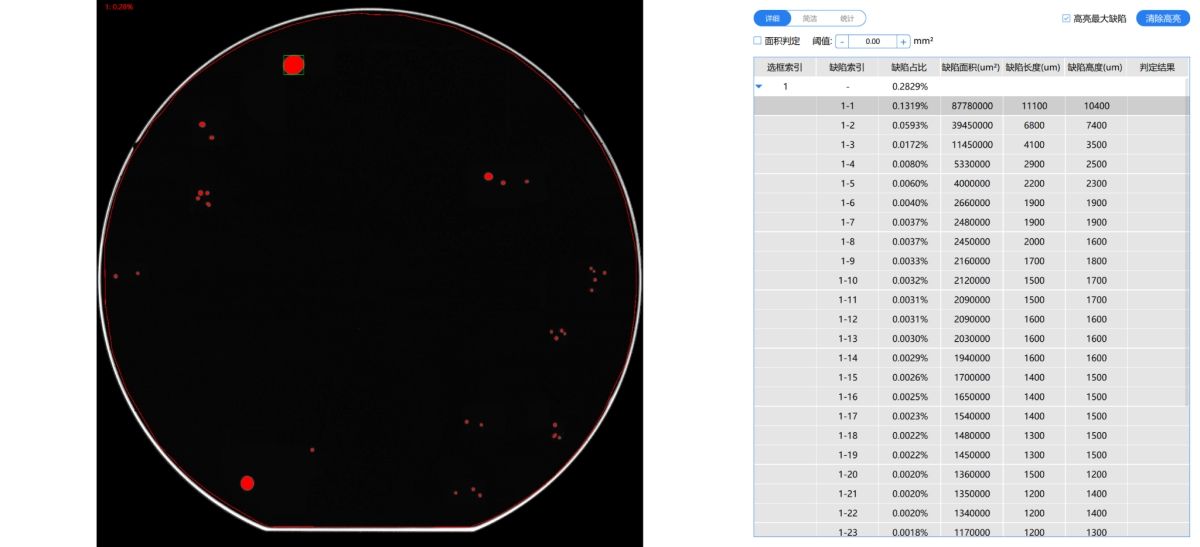This screenshot has height=547, width=1200.
Task: Click the 清除高亮 button
Action: pos(1163,18)
